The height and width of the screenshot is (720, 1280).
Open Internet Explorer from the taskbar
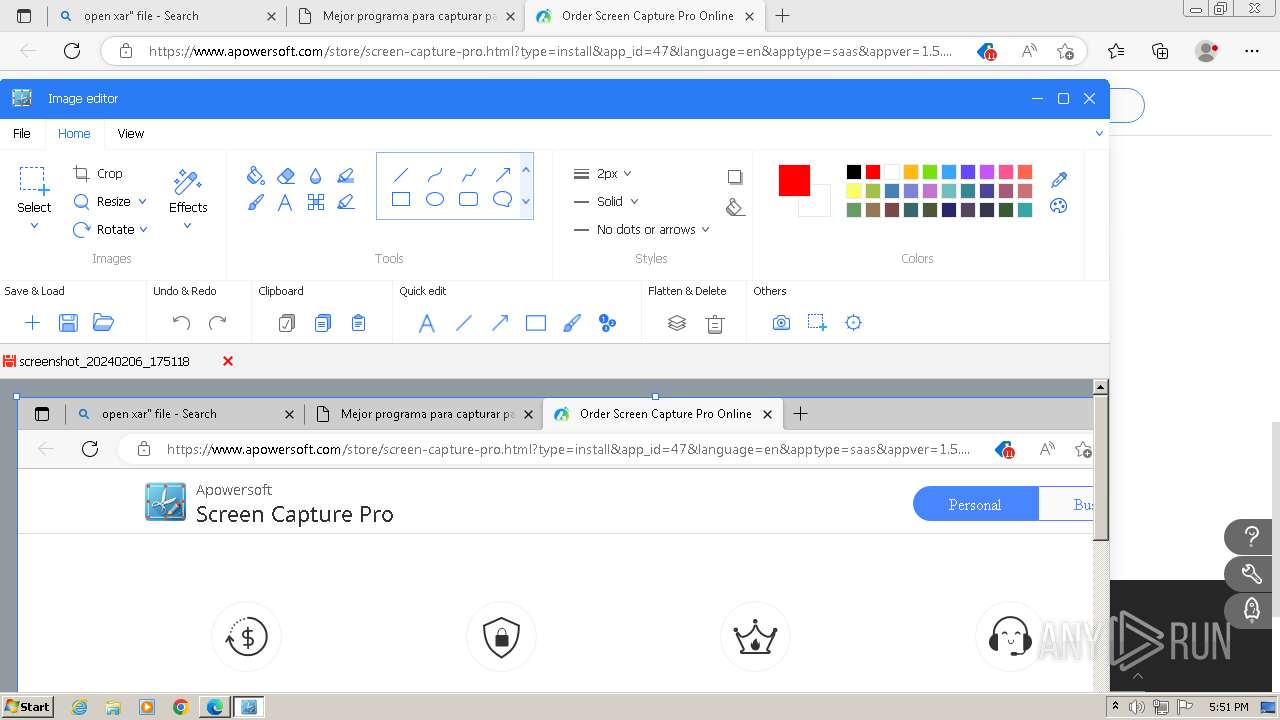79,707
